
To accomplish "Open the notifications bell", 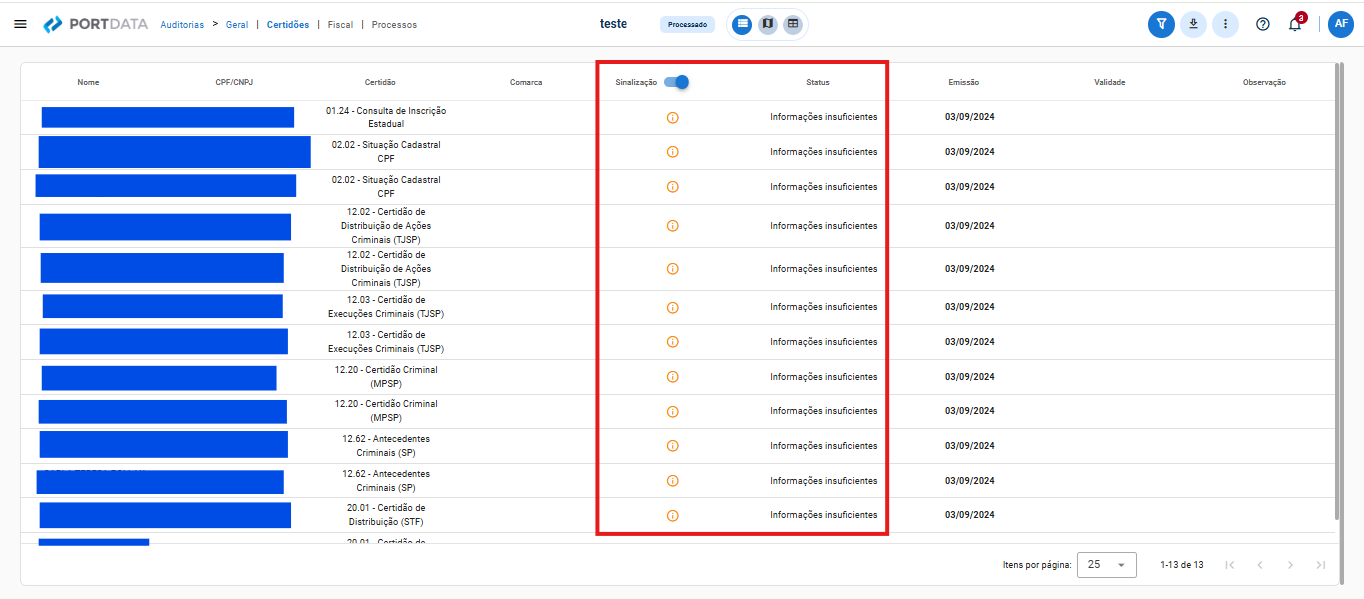I will 1296,23.
